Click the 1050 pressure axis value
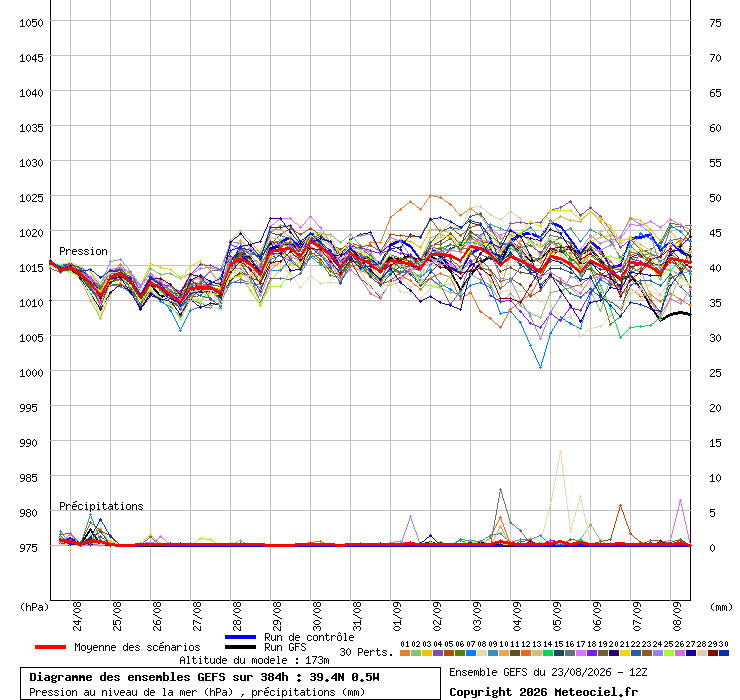 pos(31,23)
